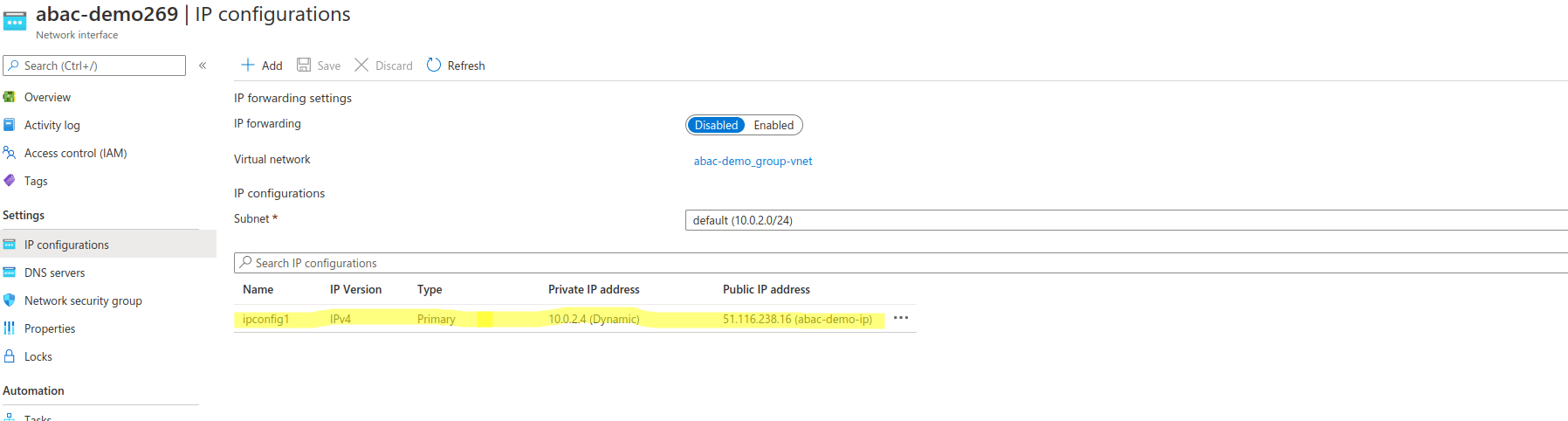Image resolution: width=1568 pixels, height=421 pixels.
Task: Collapse the sidebar using double chevron
Action: [x=203, y=66]
